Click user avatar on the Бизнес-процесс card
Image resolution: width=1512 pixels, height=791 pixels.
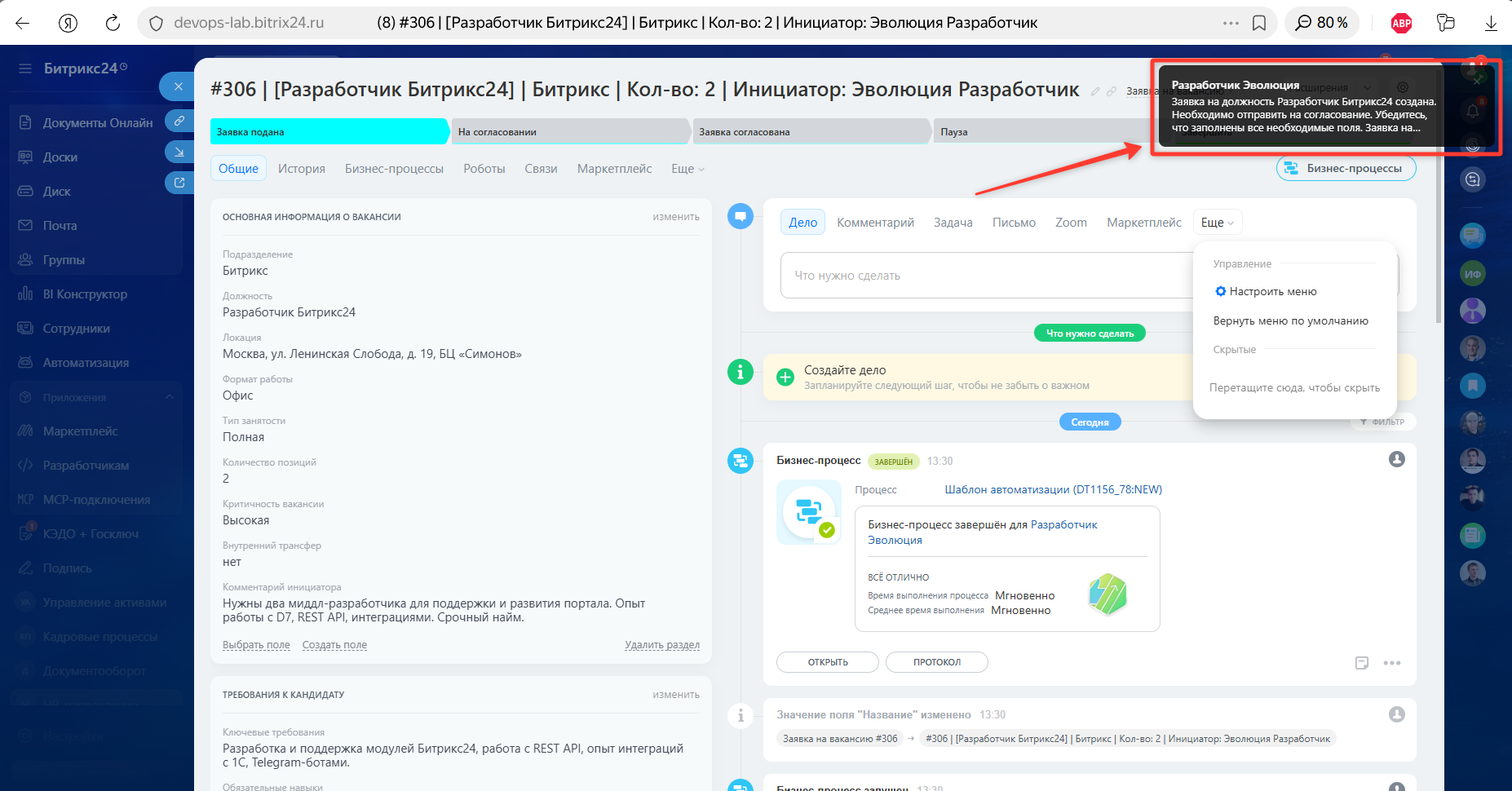pyautogui.click(x=1397, y=459)
